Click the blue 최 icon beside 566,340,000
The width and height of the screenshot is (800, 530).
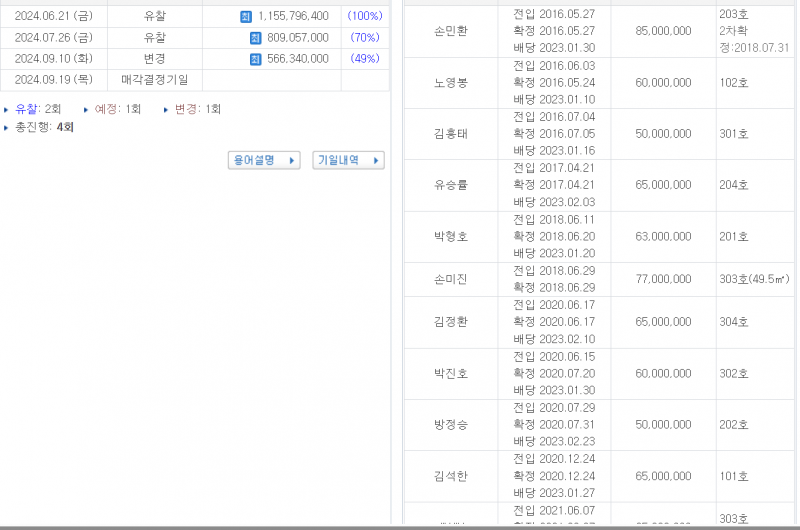[x=255, y=59]
